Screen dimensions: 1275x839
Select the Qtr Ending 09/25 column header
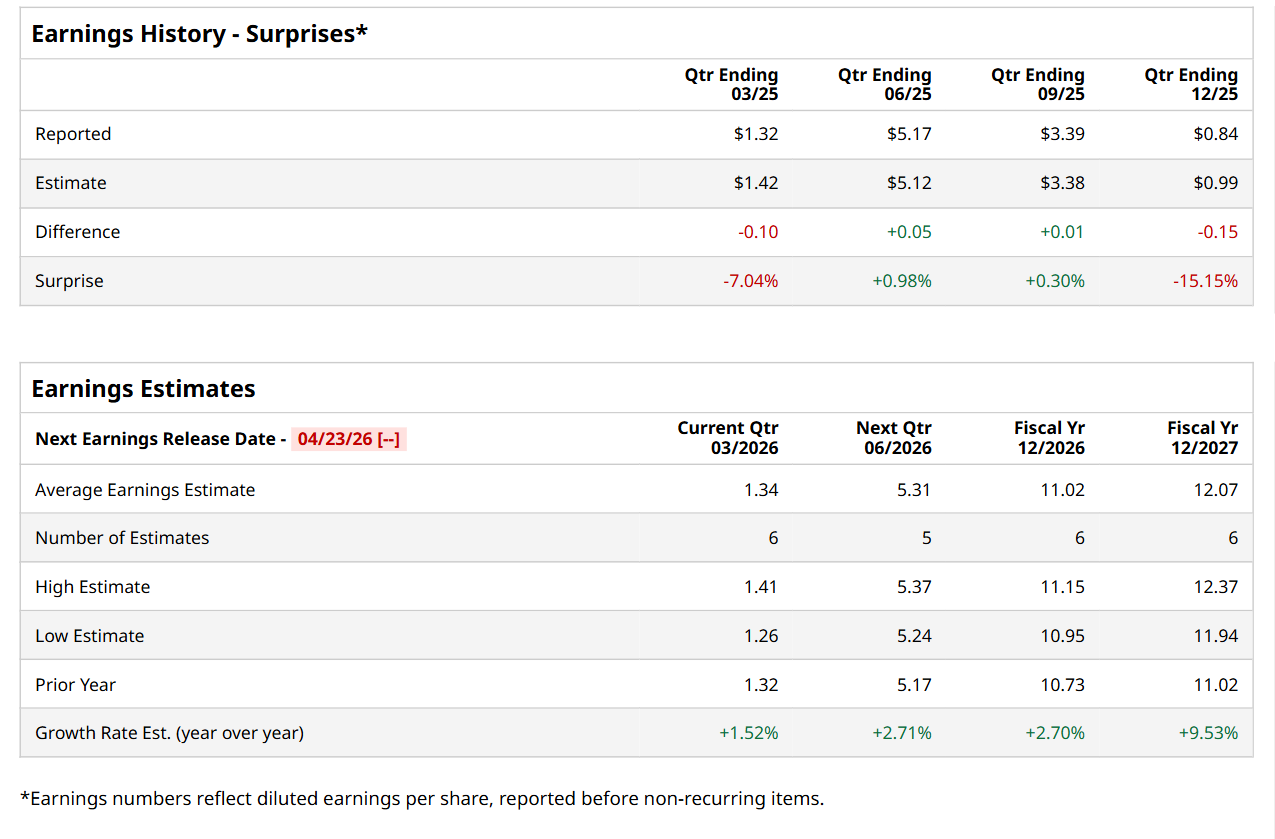tap(1037, 85)
